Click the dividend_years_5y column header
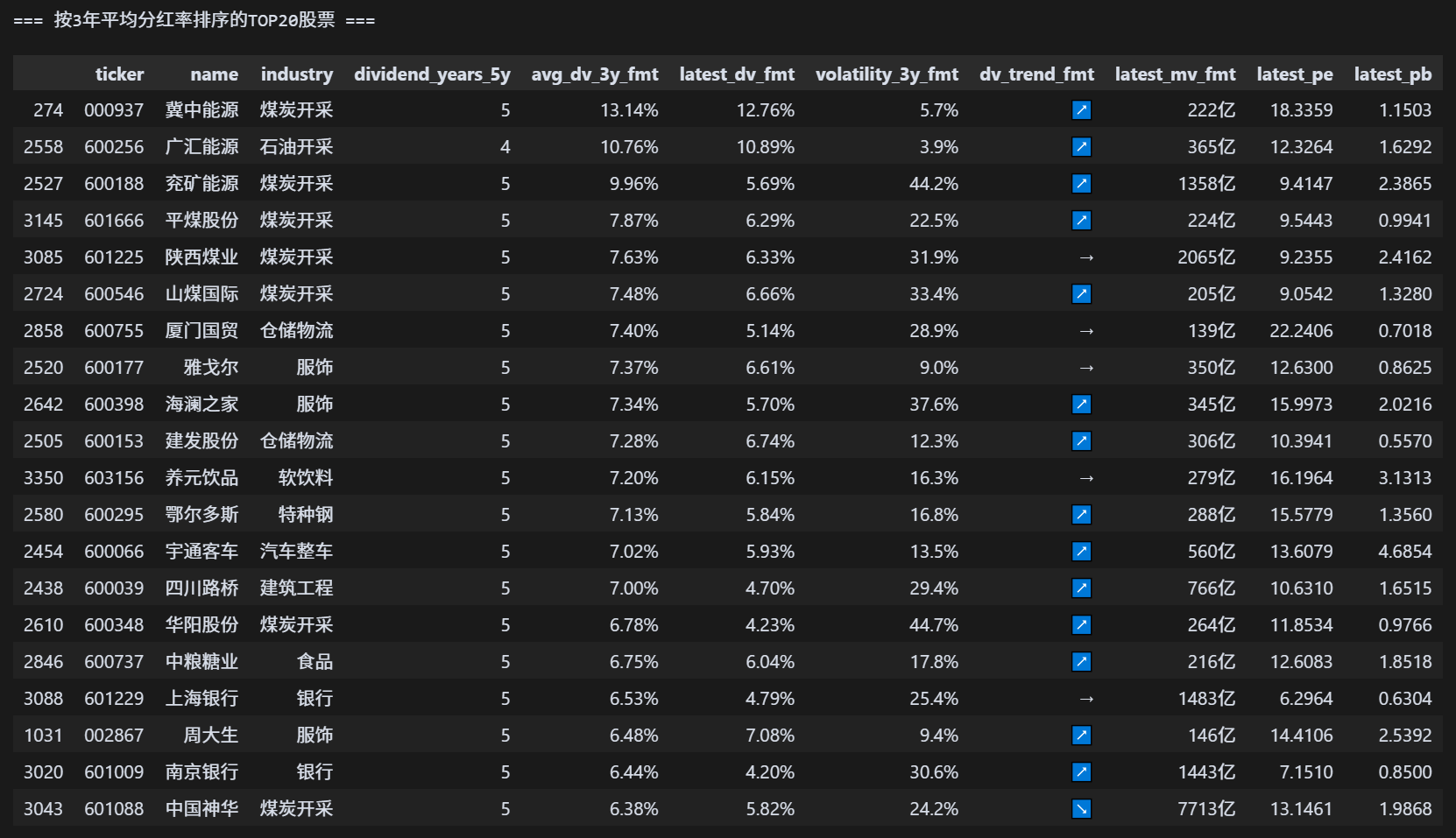 point(432,74)
